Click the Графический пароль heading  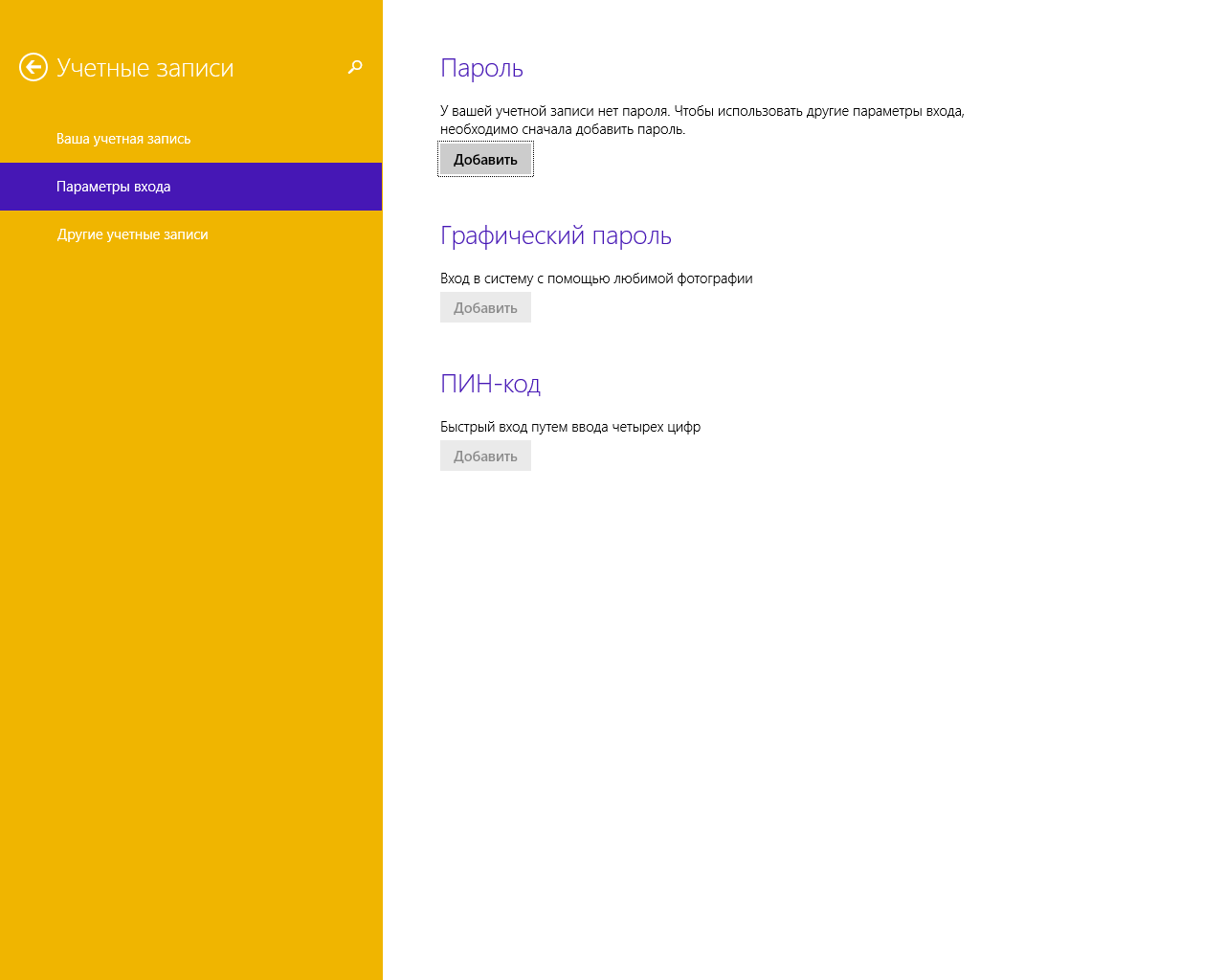[556, 235]
